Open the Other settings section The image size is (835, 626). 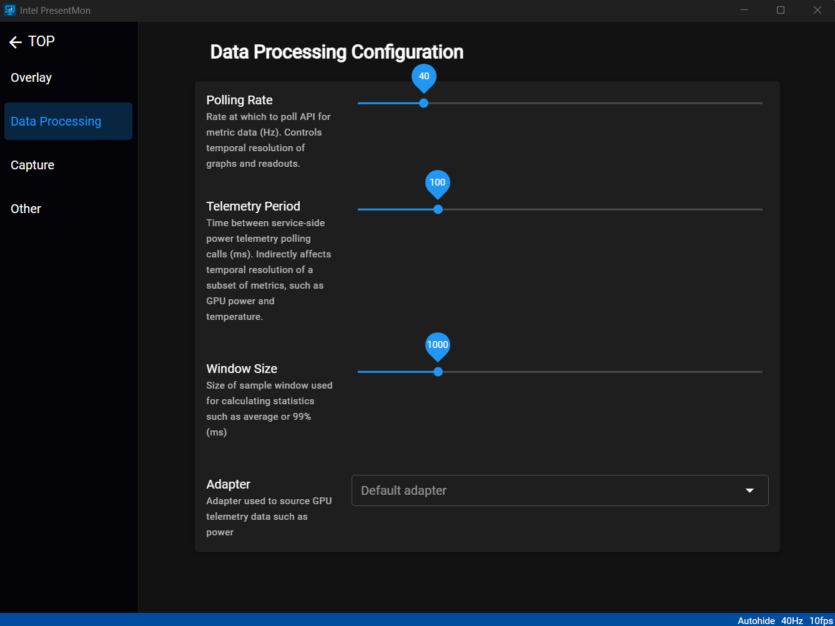68,209
